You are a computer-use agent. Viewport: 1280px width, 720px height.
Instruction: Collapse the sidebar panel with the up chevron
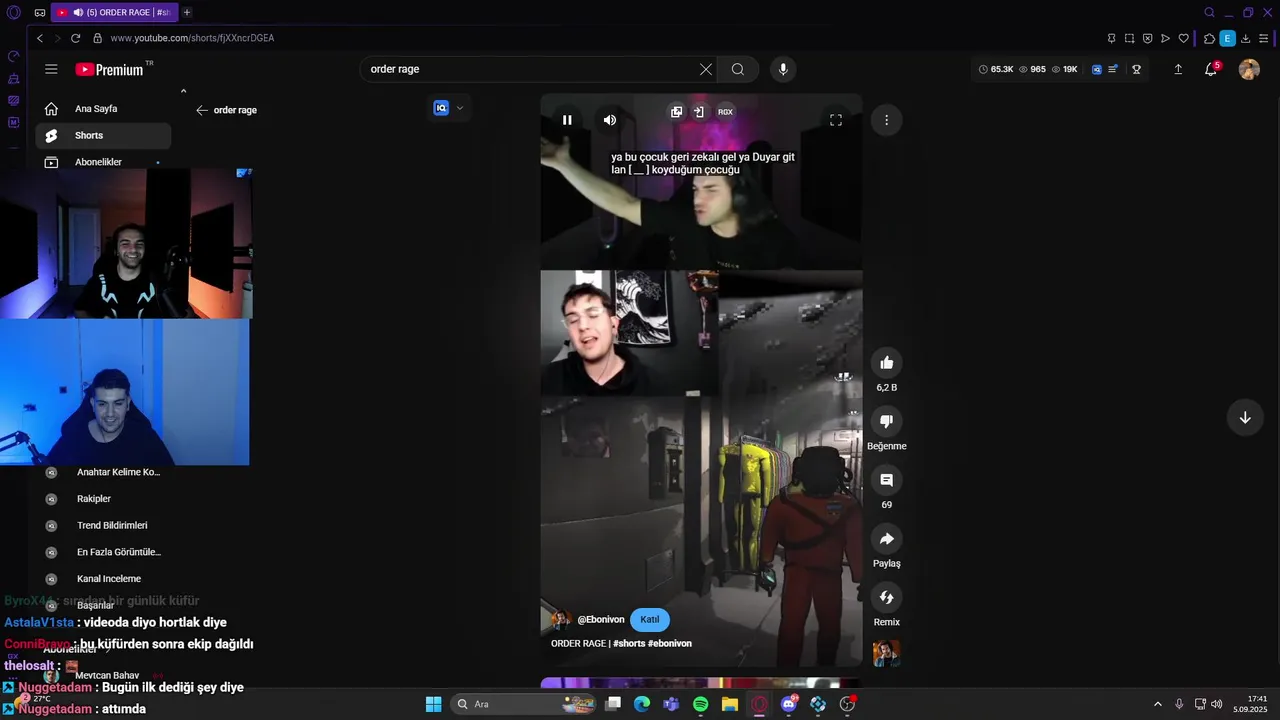point(183,91)
